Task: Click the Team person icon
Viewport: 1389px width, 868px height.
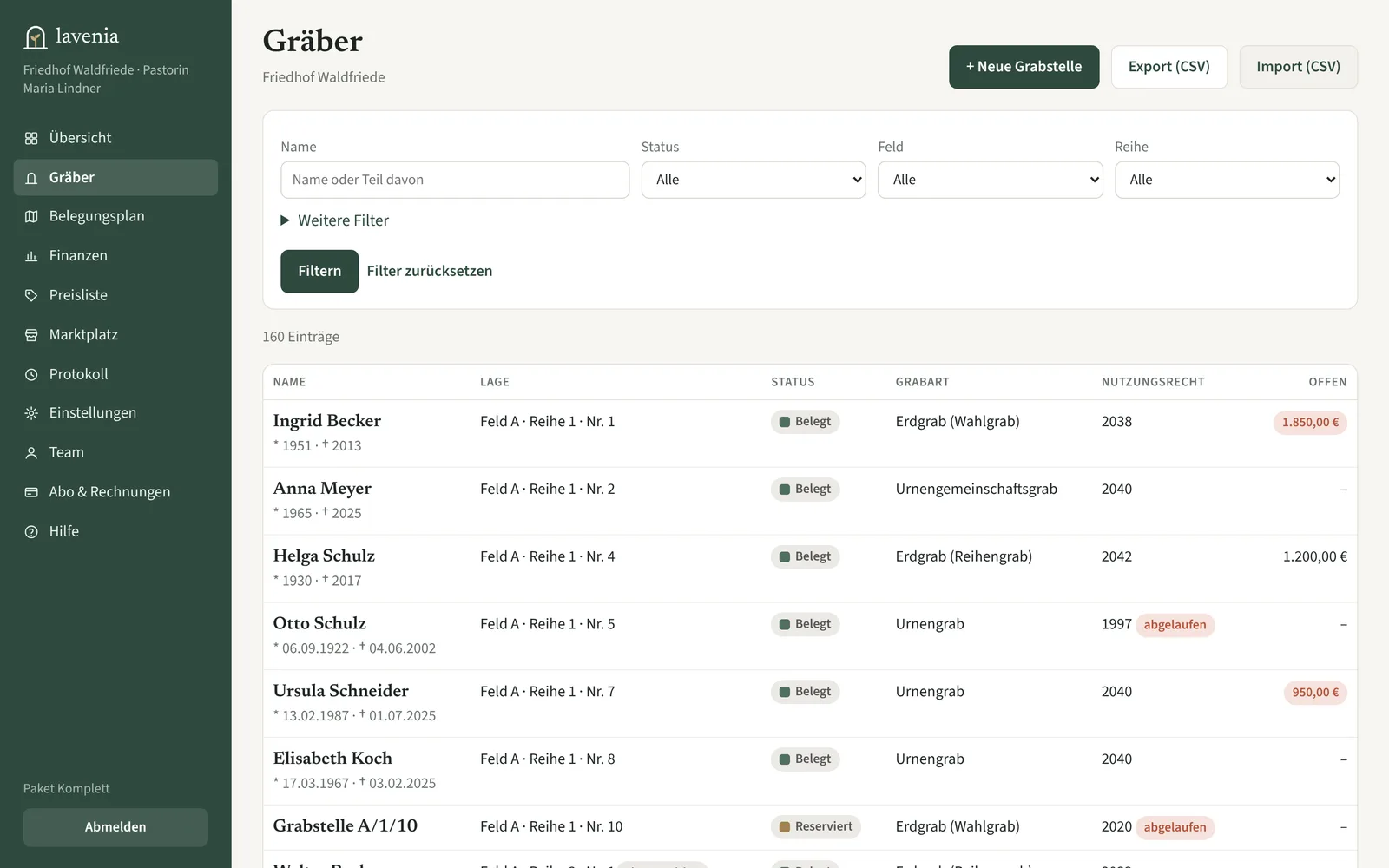Action: pos(31,453)
